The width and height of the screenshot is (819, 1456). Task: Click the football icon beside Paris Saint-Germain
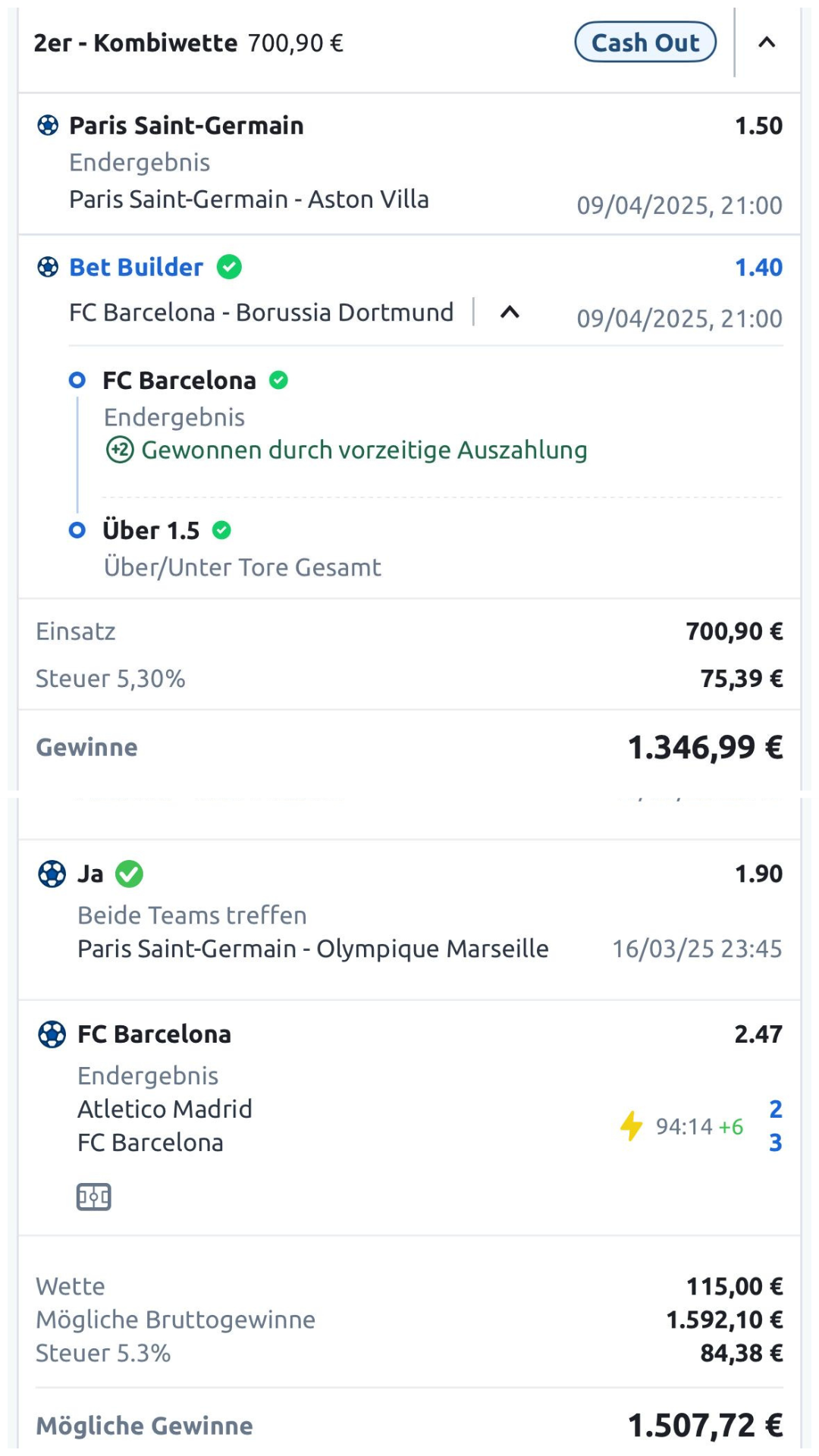48,125
